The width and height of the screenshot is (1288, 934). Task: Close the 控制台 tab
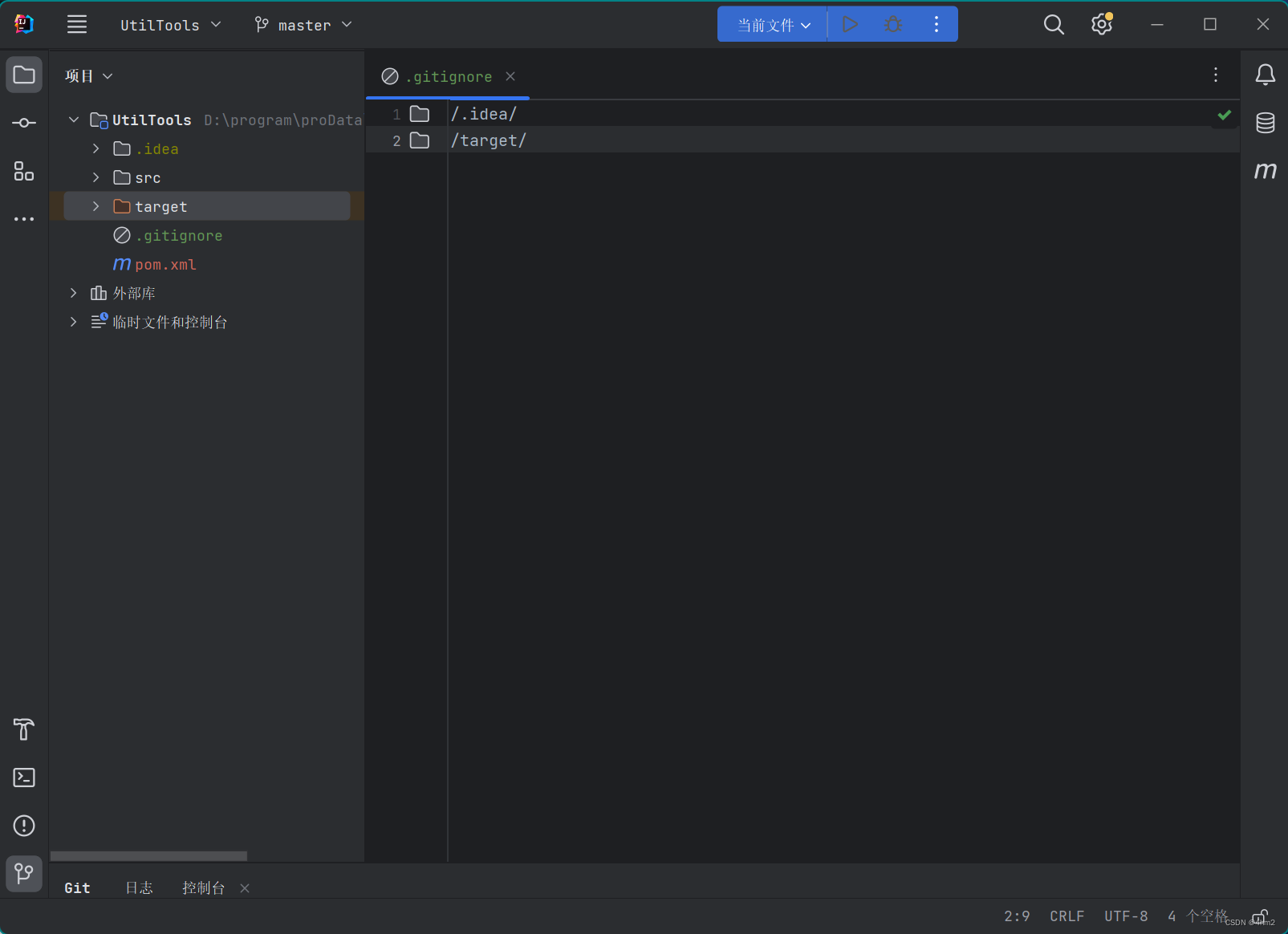point(245,888)
